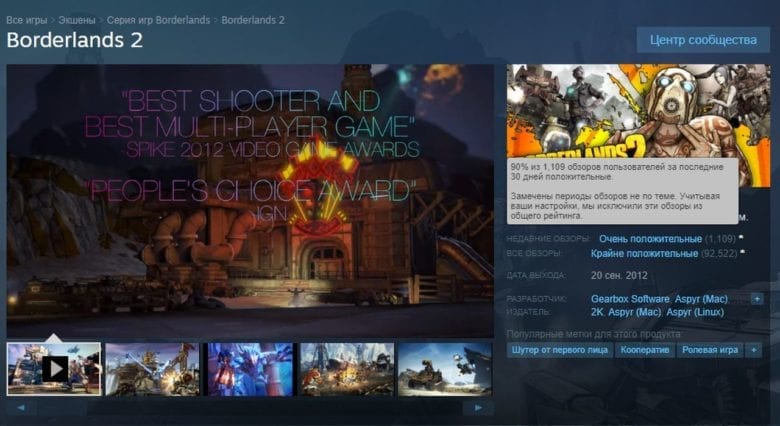The image size is (780, 426).
Task: Click the recent review count 1,109 in parentheses
Action: (720, 239)
